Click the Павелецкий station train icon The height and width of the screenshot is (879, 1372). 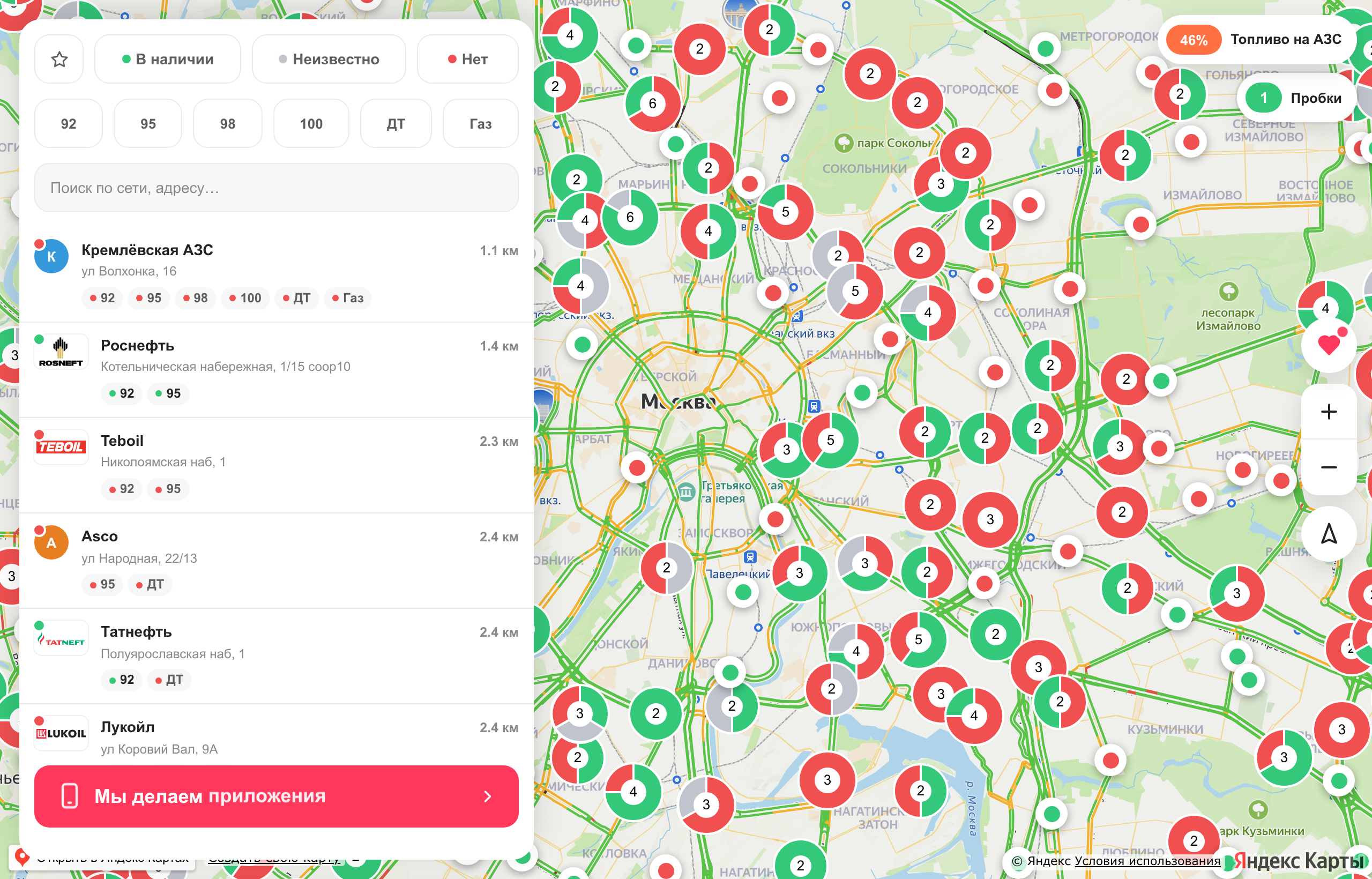(x=750, y=556)
